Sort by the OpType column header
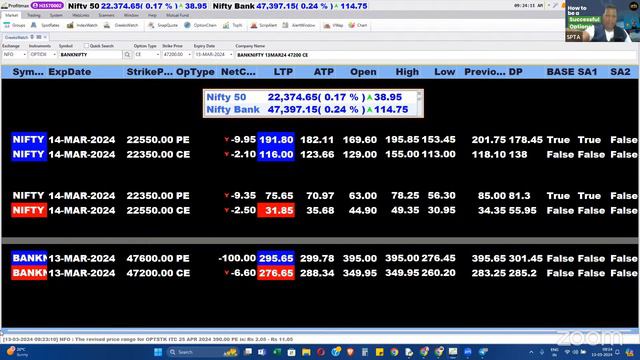The height and width of the screenshot is (360, 640). point(195,72)
